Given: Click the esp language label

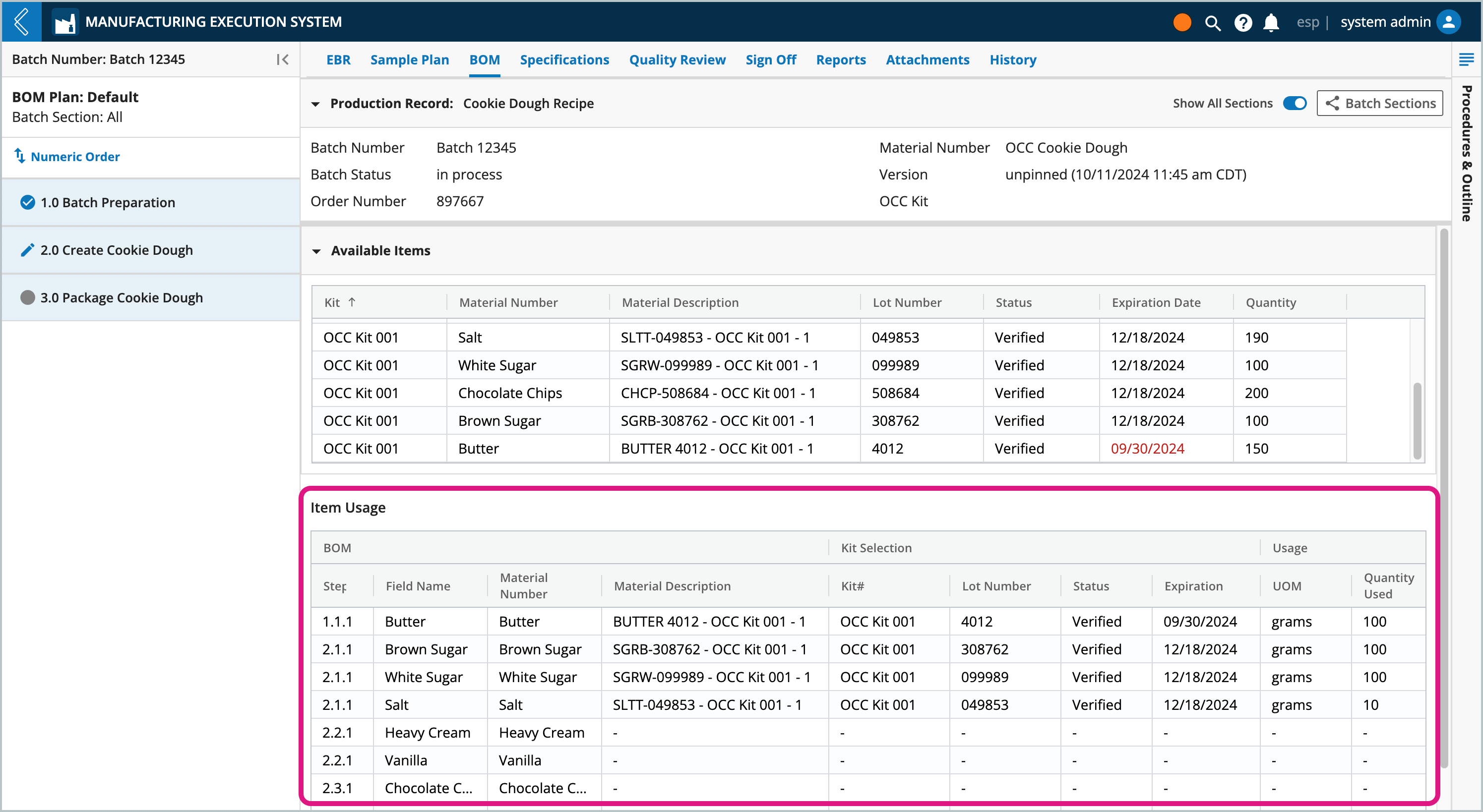Looking at the screenshot, I should [x=1307, y=22].
